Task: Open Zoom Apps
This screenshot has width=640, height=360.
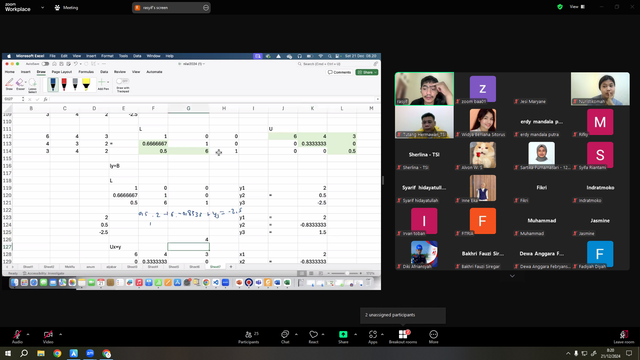Action: [x=373, y=337]
